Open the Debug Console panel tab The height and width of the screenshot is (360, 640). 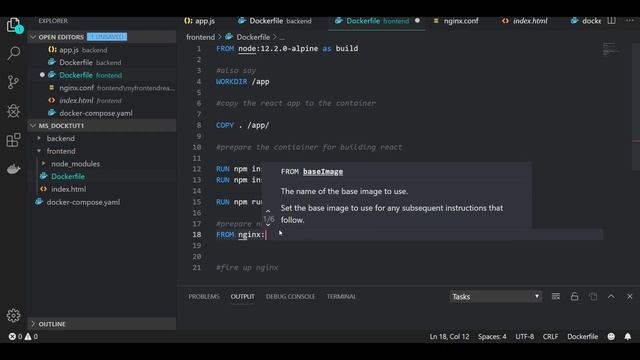[x=290, y=297]
